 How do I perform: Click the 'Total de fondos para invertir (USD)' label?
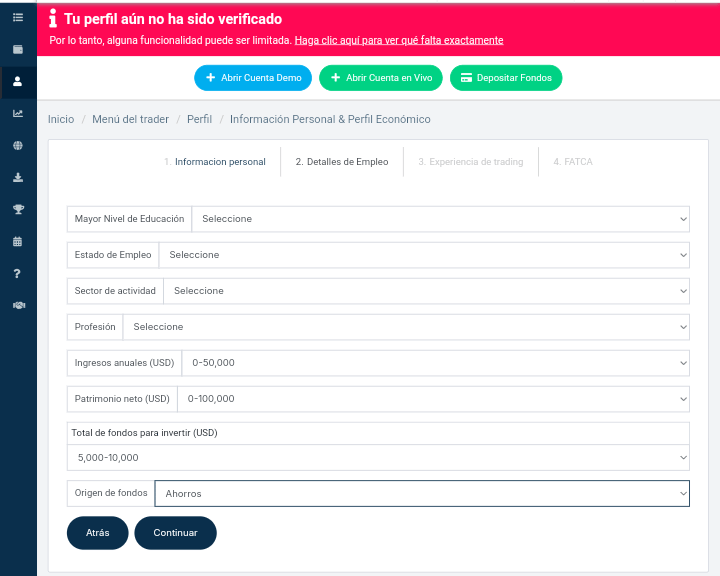point(144,433)
